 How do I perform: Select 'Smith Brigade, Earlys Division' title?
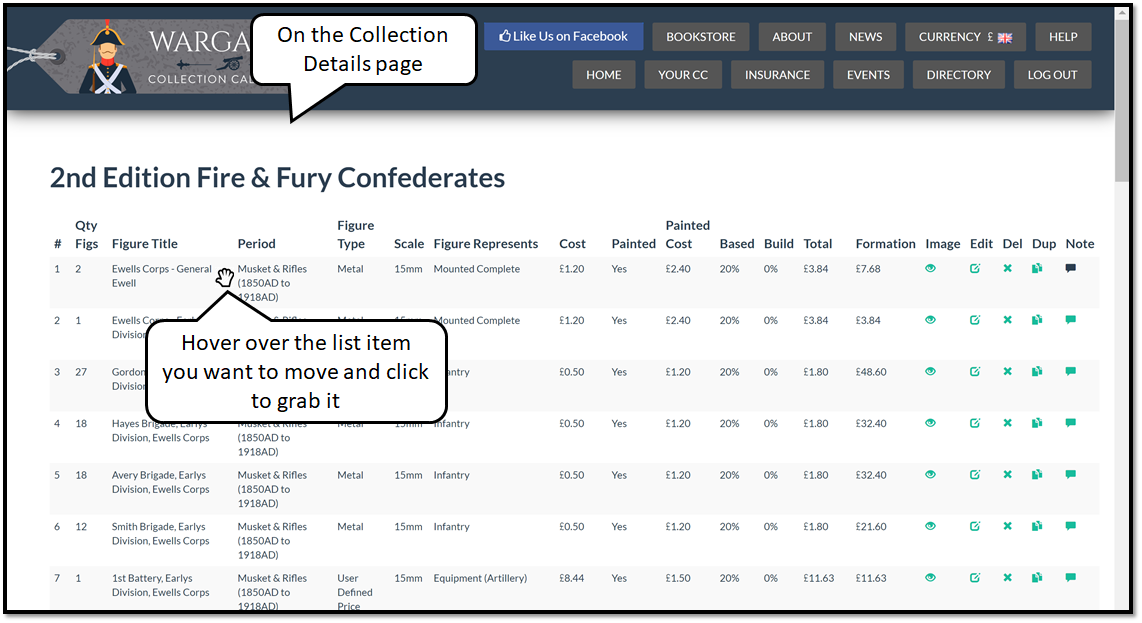[160, 533]
